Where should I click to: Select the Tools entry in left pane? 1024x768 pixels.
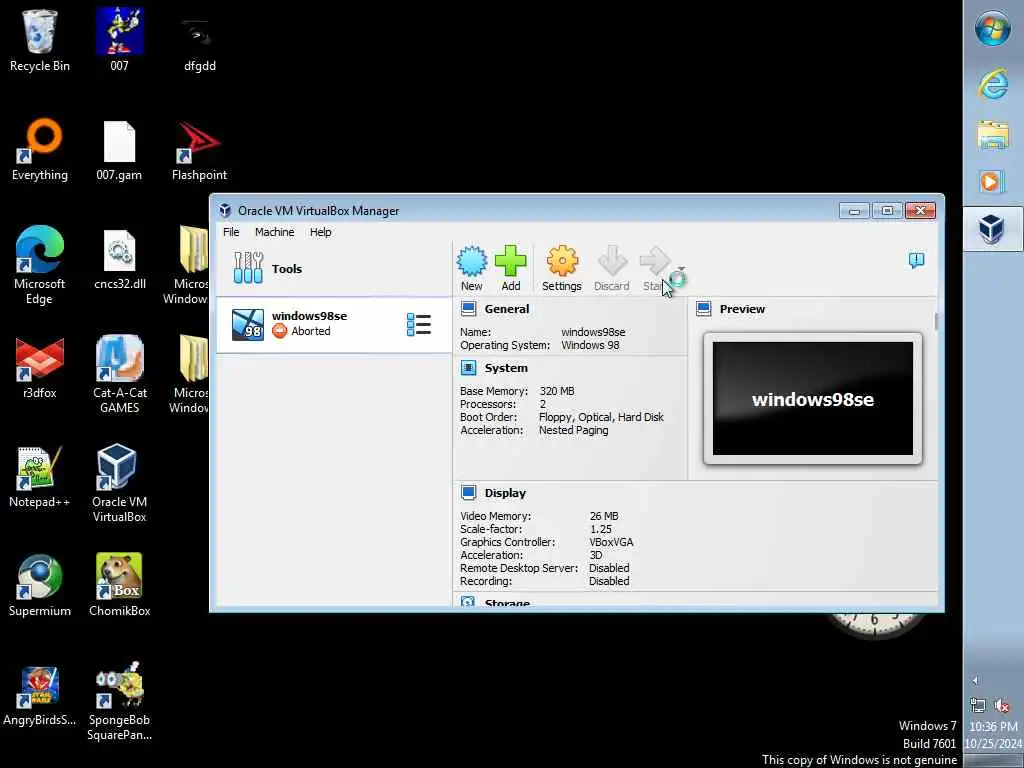[334, 268]
